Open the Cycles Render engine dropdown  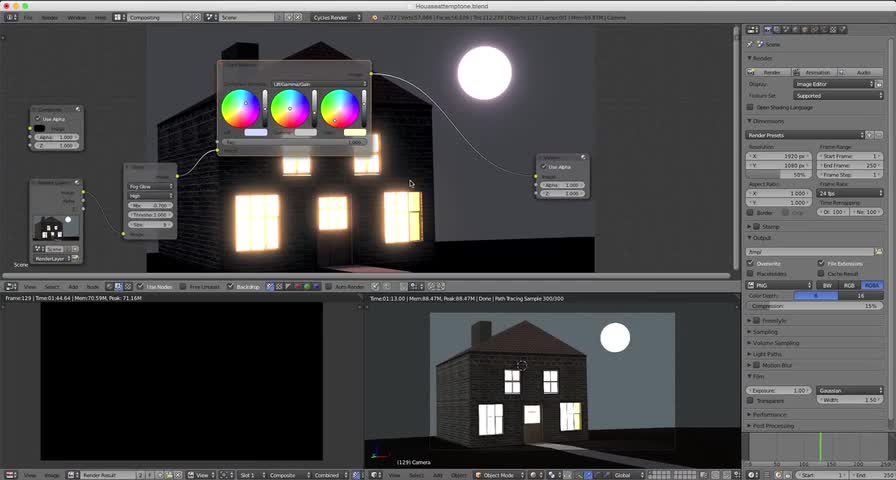337,18
